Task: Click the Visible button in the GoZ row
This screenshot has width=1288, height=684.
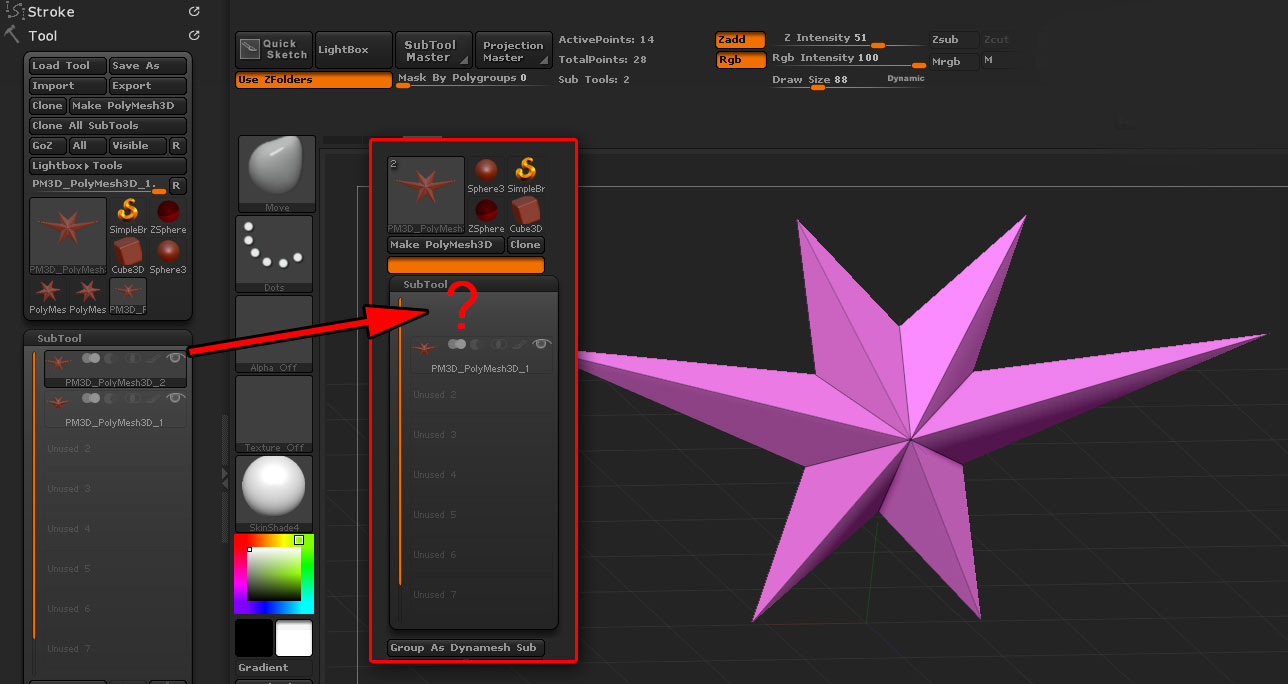Action: (x=137, y=146)
